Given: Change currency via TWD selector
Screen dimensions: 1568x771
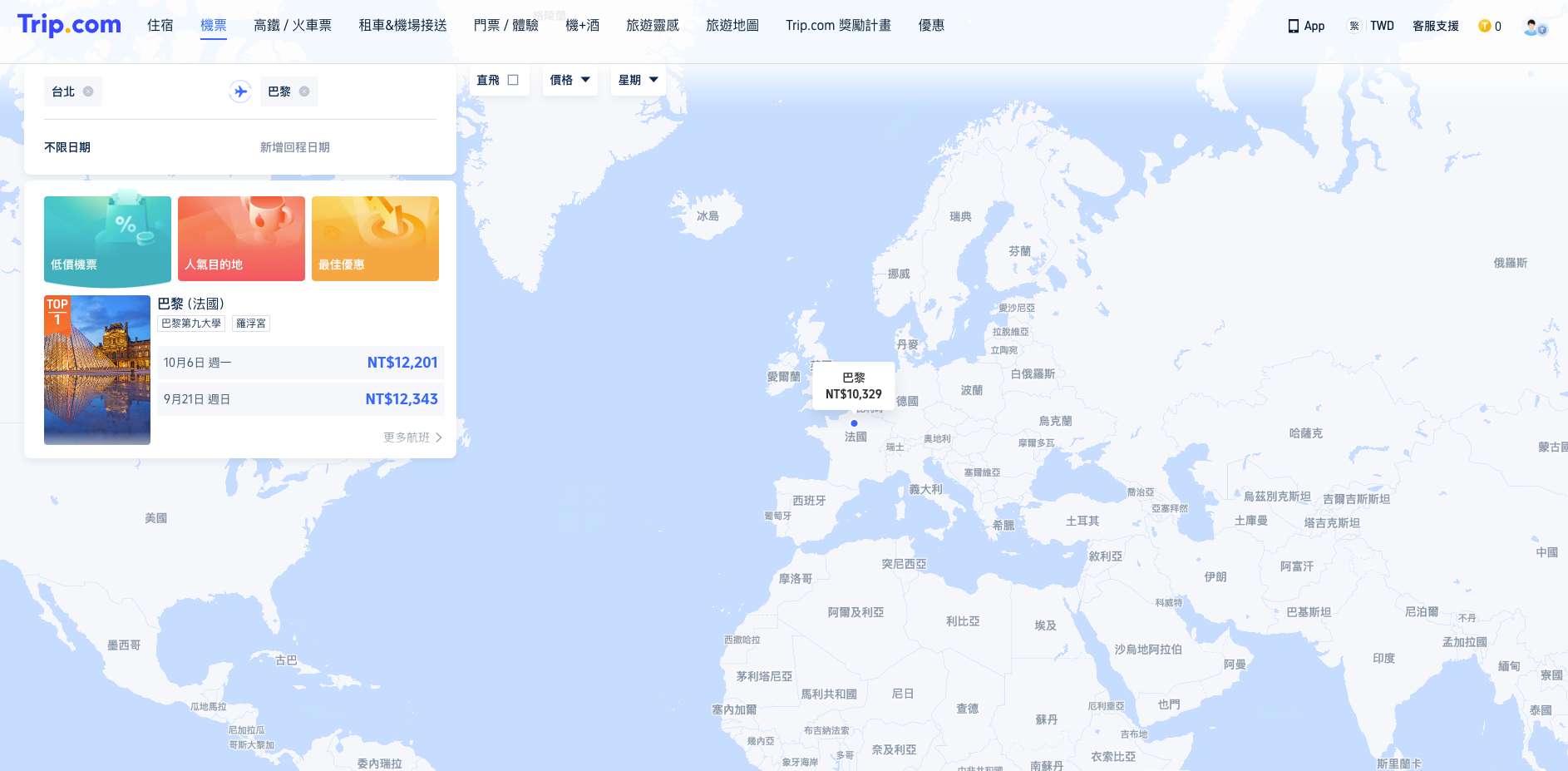Looking at the screenshot, I should tap(1382, 26).
